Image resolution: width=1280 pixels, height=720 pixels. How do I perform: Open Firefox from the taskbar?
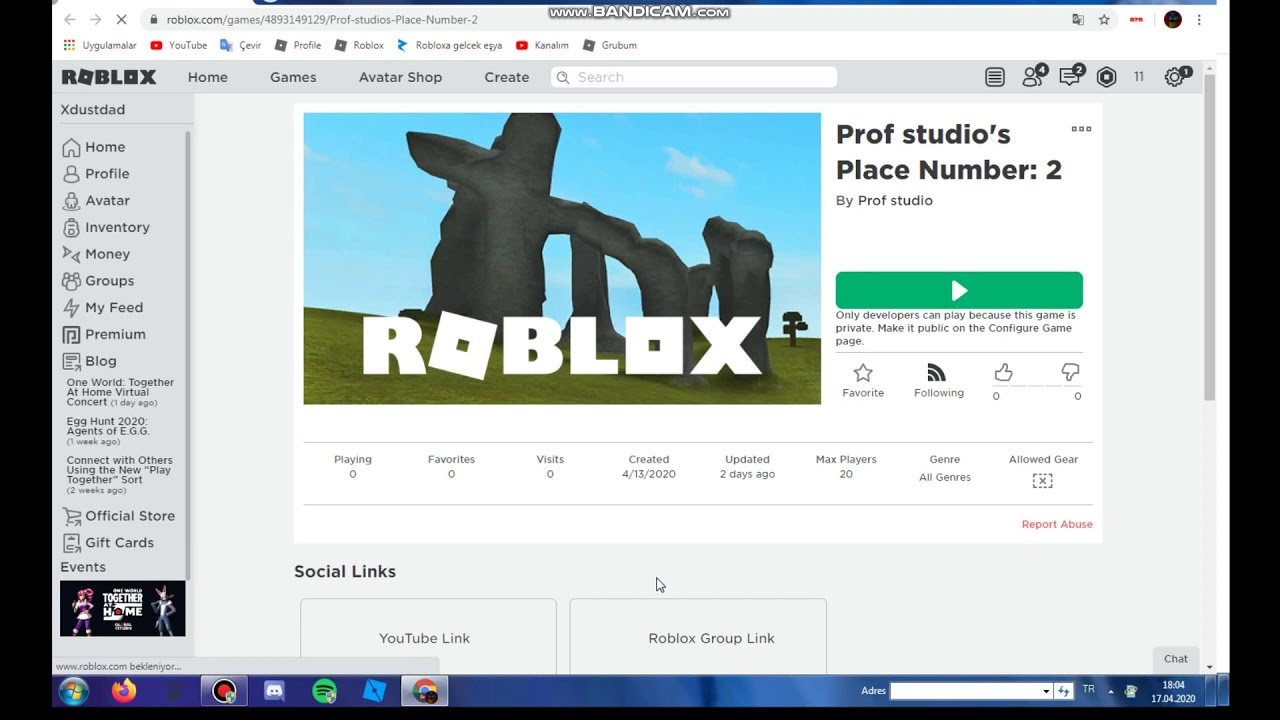click(x=124, y=691)
